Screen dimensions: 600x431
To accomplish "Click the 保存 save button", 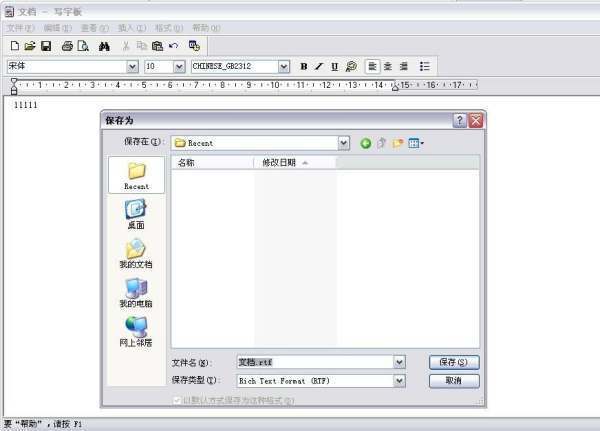I will click(454, 362).
